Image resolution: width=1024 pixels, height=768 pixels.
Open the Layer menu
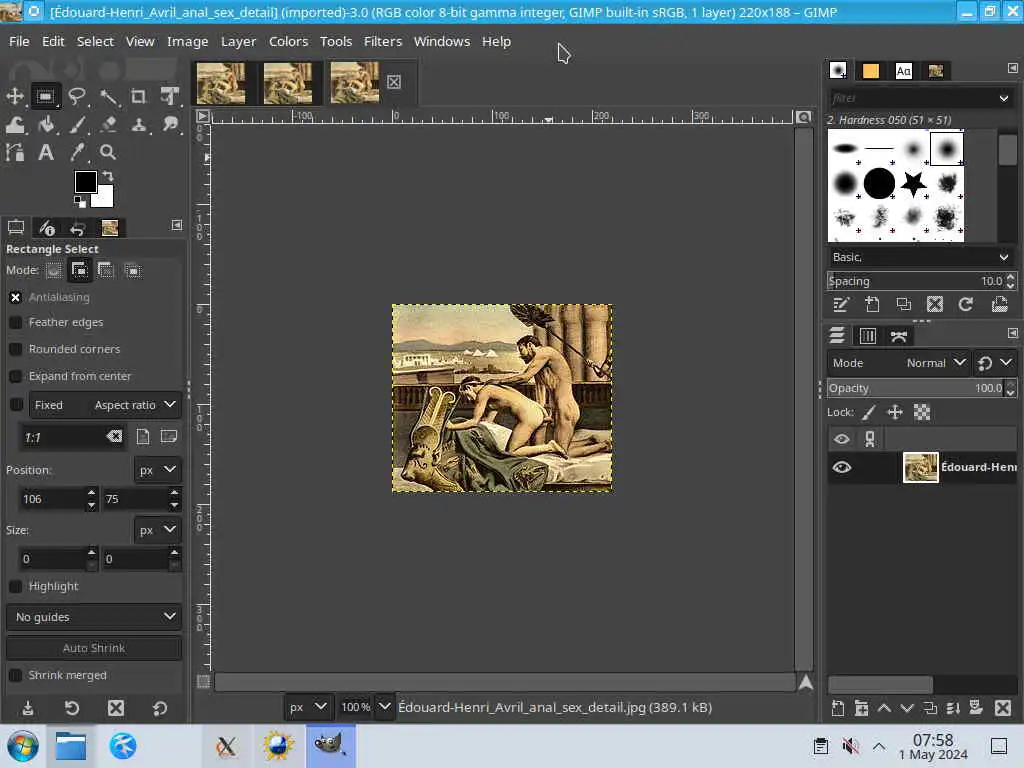click(x=238, y=41)
